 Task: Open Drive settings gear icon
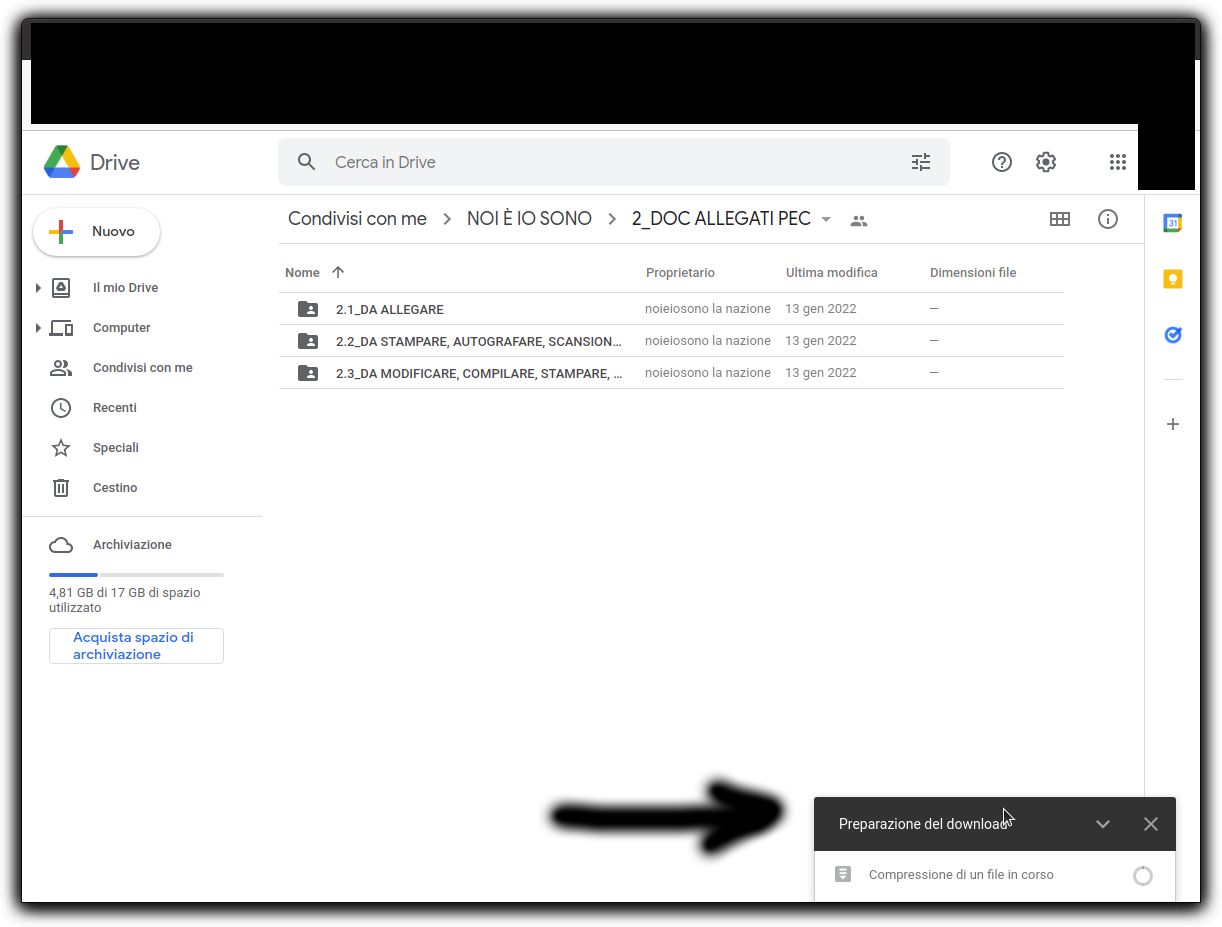click(x=1045, y=162)
